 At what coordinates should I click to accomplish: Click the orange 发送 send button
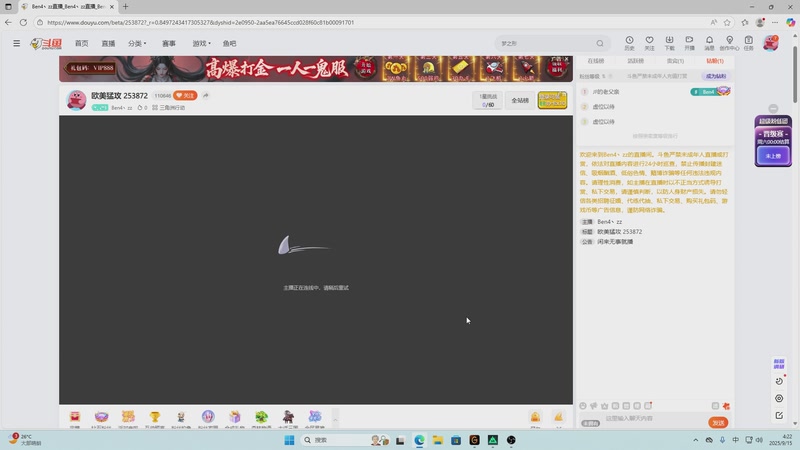(718, 422)
